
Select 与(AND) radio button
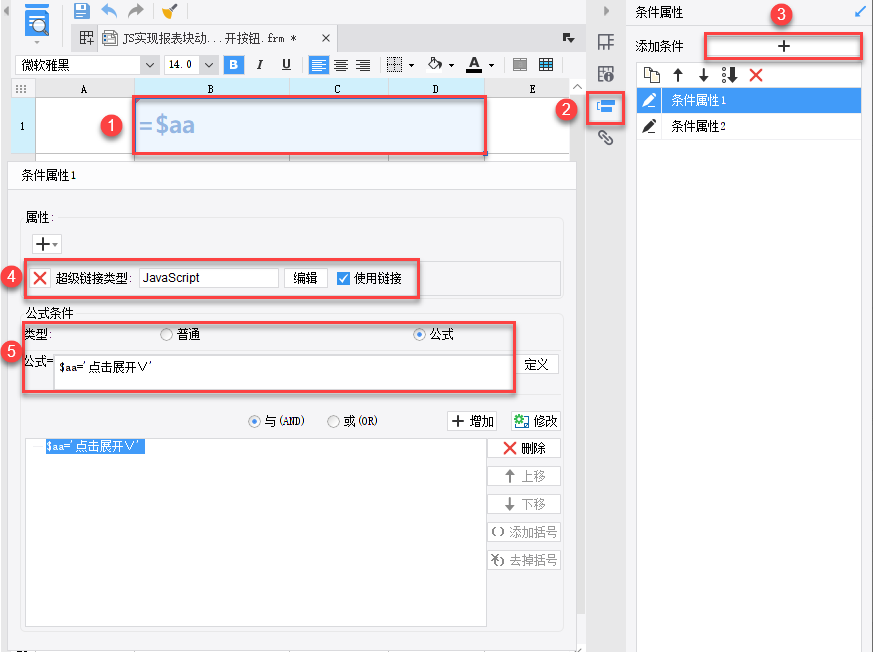tap(254, 421)
